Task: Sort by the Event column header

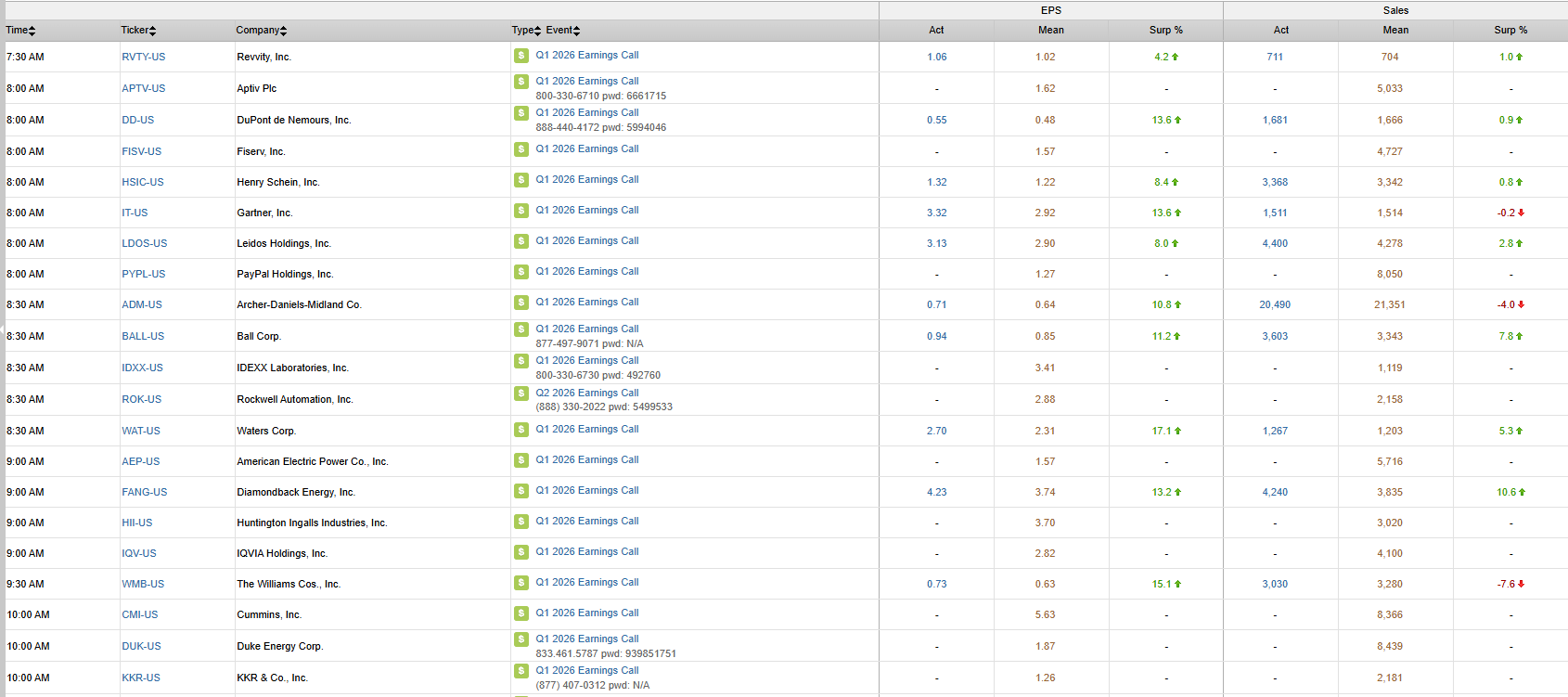Action: (x=563, y=31)
